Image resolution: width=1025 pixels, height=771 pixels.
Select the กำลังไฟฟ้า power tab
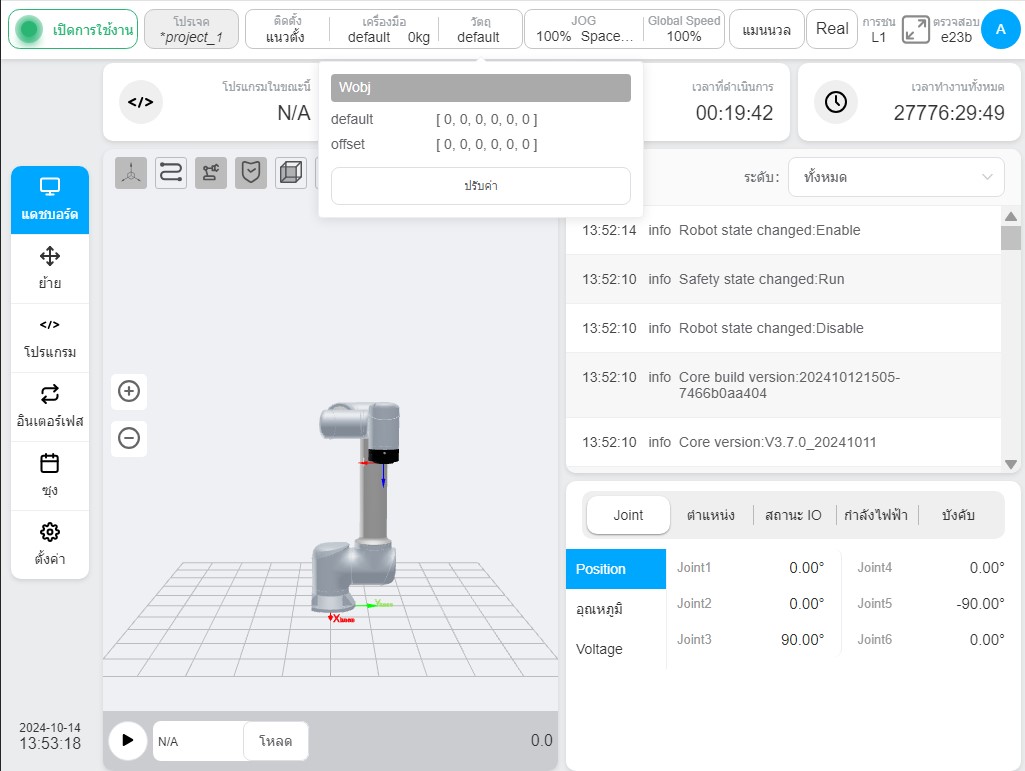(876, 515)
